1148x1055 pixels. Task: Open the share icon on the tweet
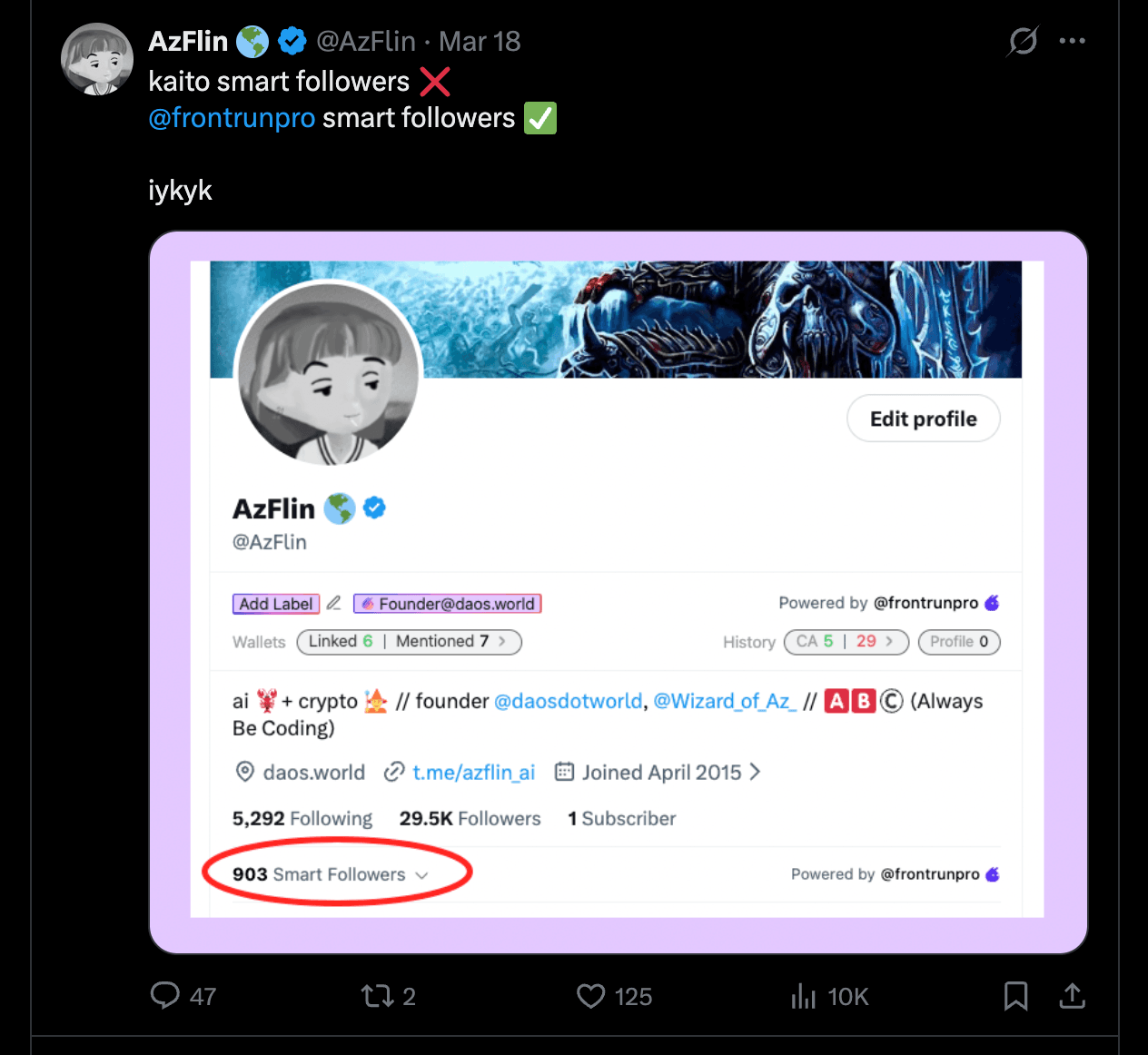tap(1072, 996)
